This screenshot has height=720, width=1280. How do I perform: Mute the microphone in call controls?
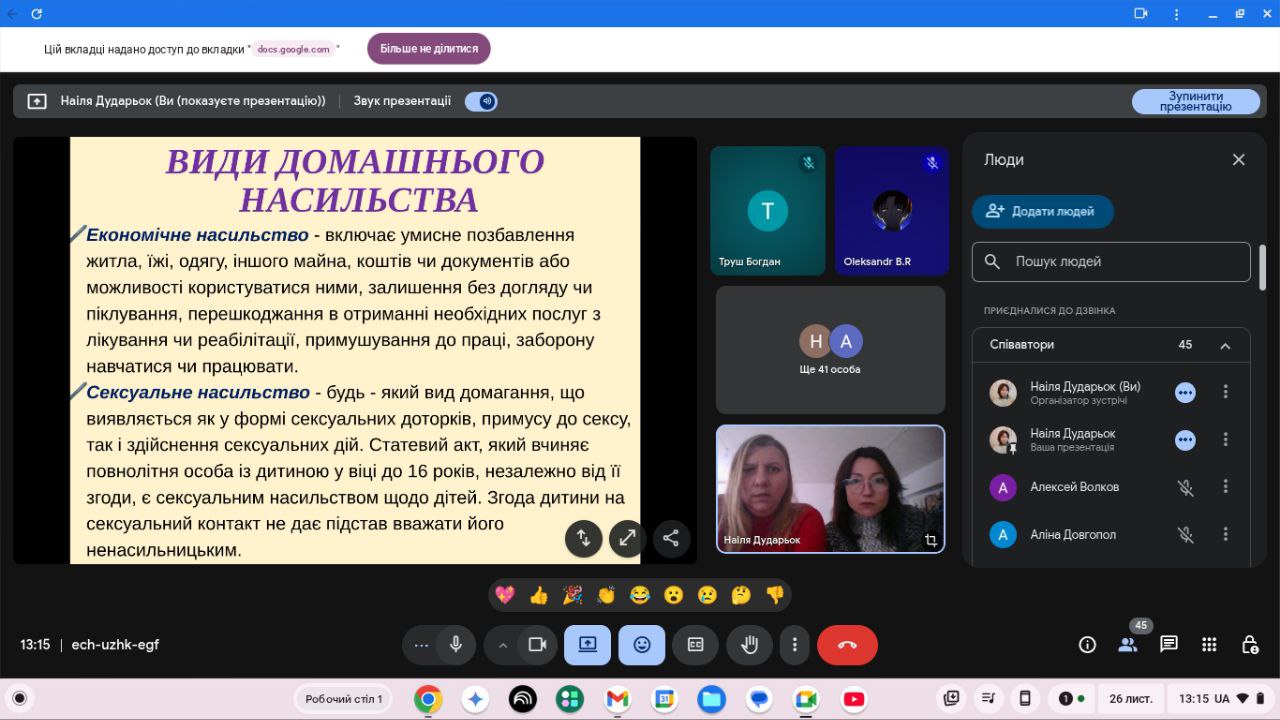[456, 645]
